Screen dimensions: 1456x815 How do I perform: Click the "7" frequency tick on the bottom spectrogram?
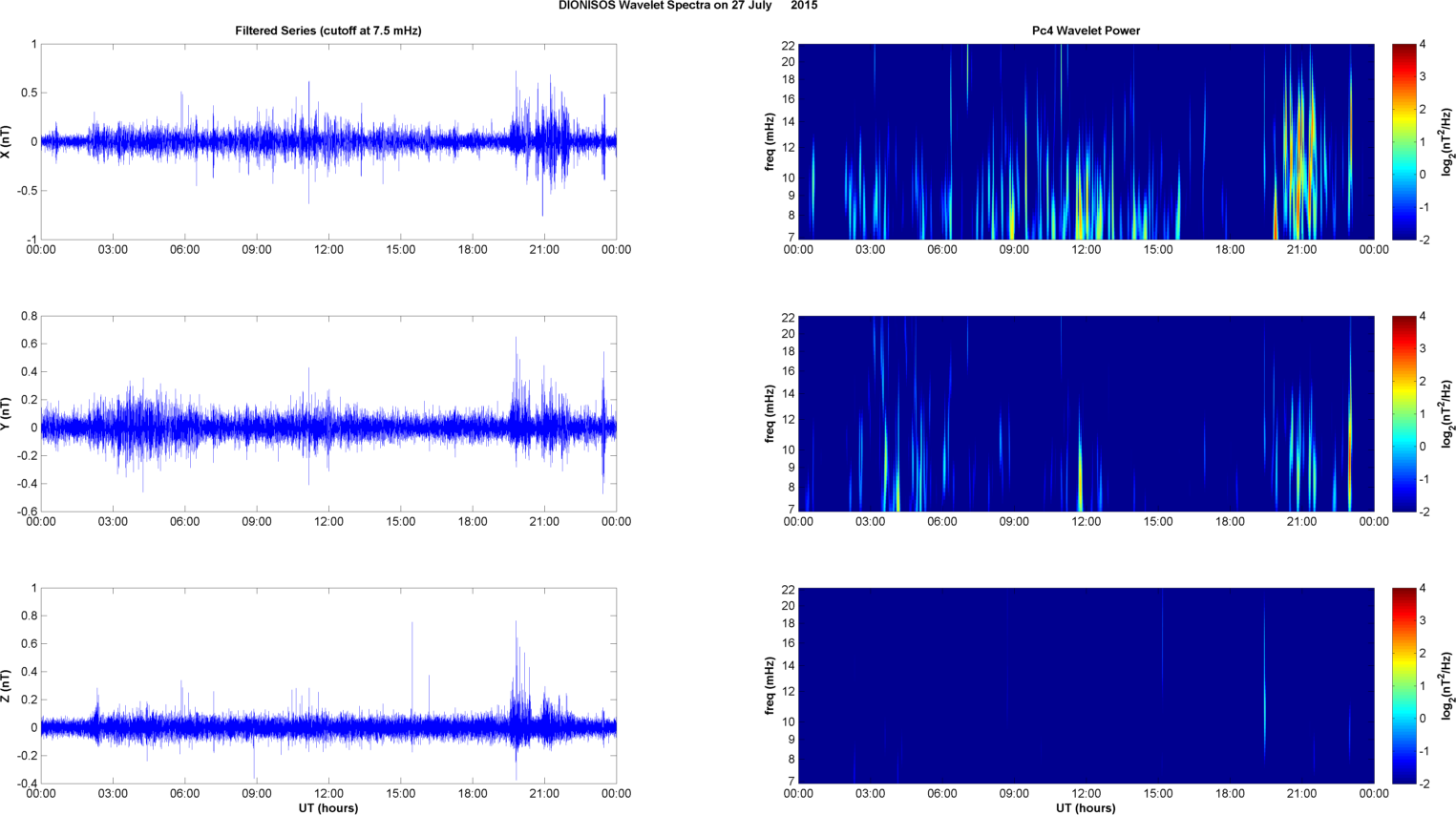pyautogui.click(x=791, y=782)
